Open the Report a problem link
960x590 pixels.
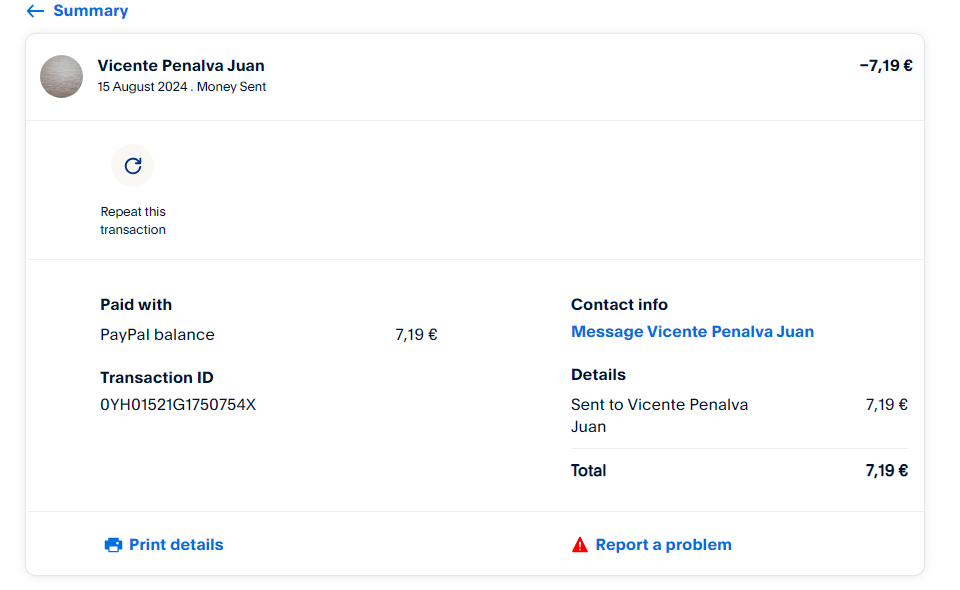pyautogui.click(x=663, y=545)
